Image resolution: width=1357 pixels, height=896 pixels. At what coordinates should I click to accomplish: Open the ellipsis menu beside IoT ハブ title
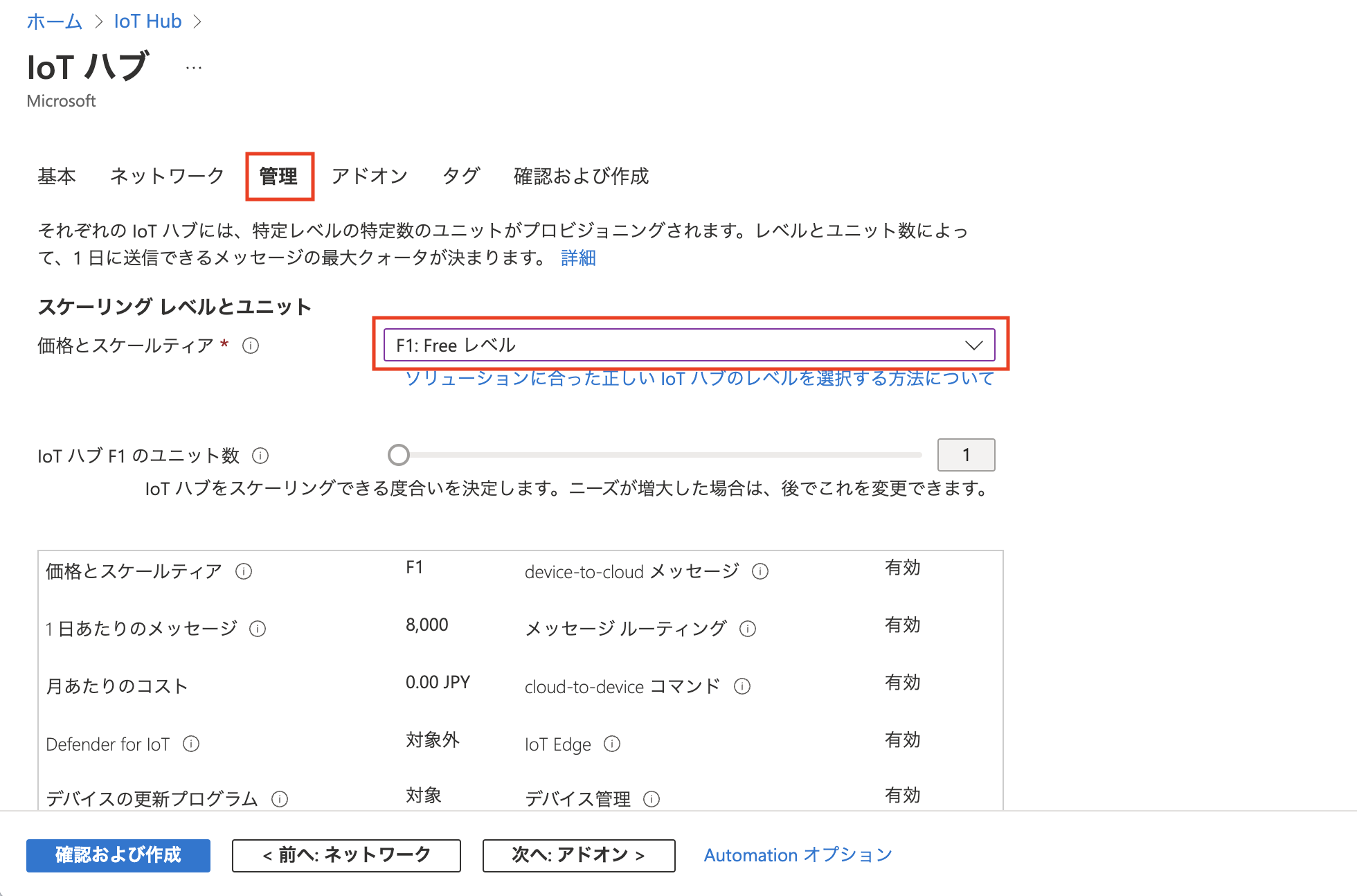pos(194,68)
